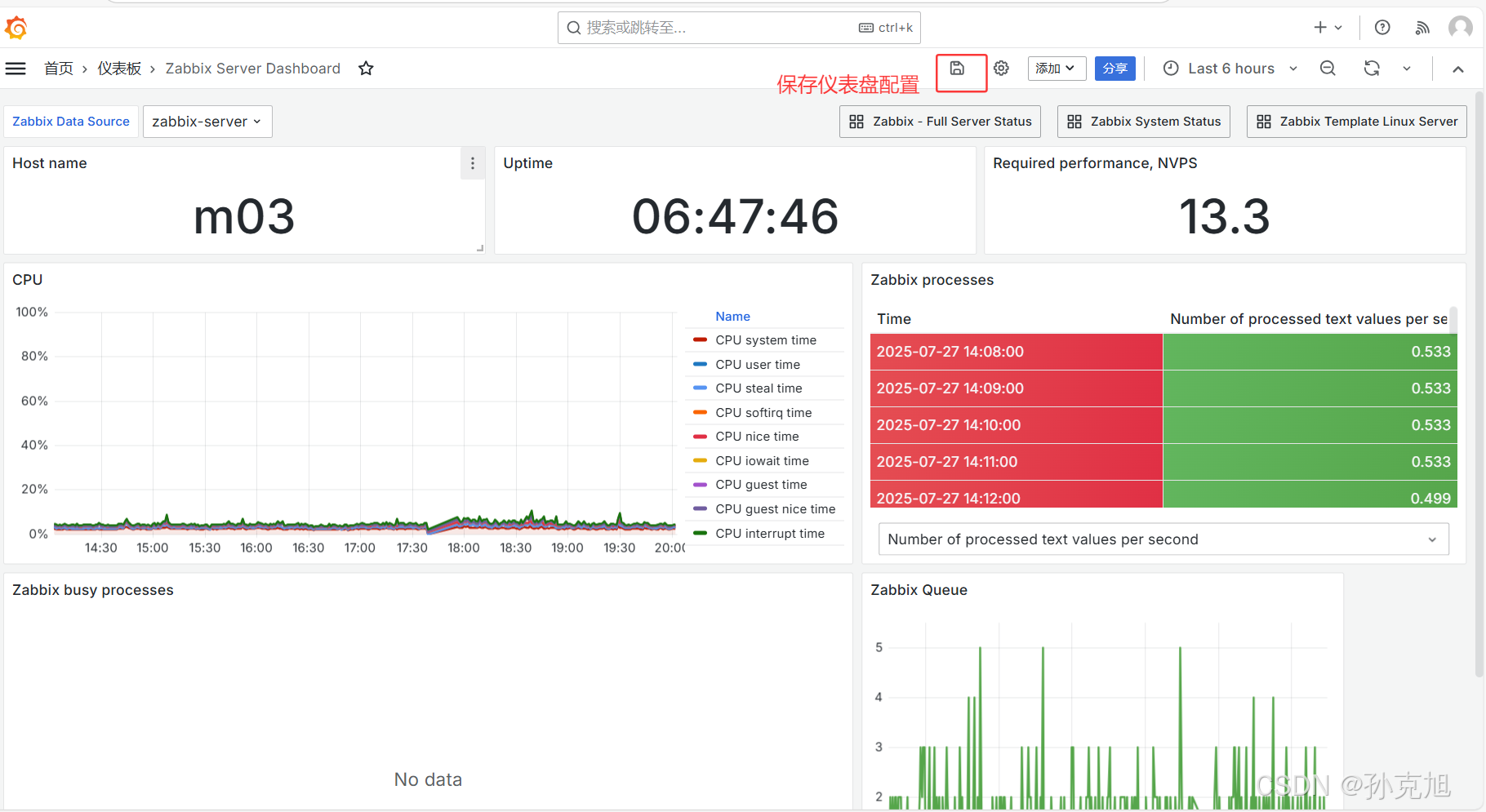This screenshot has width=1486, height=812.
Task: Sort legend by Name header
Action: coord(732,317)
